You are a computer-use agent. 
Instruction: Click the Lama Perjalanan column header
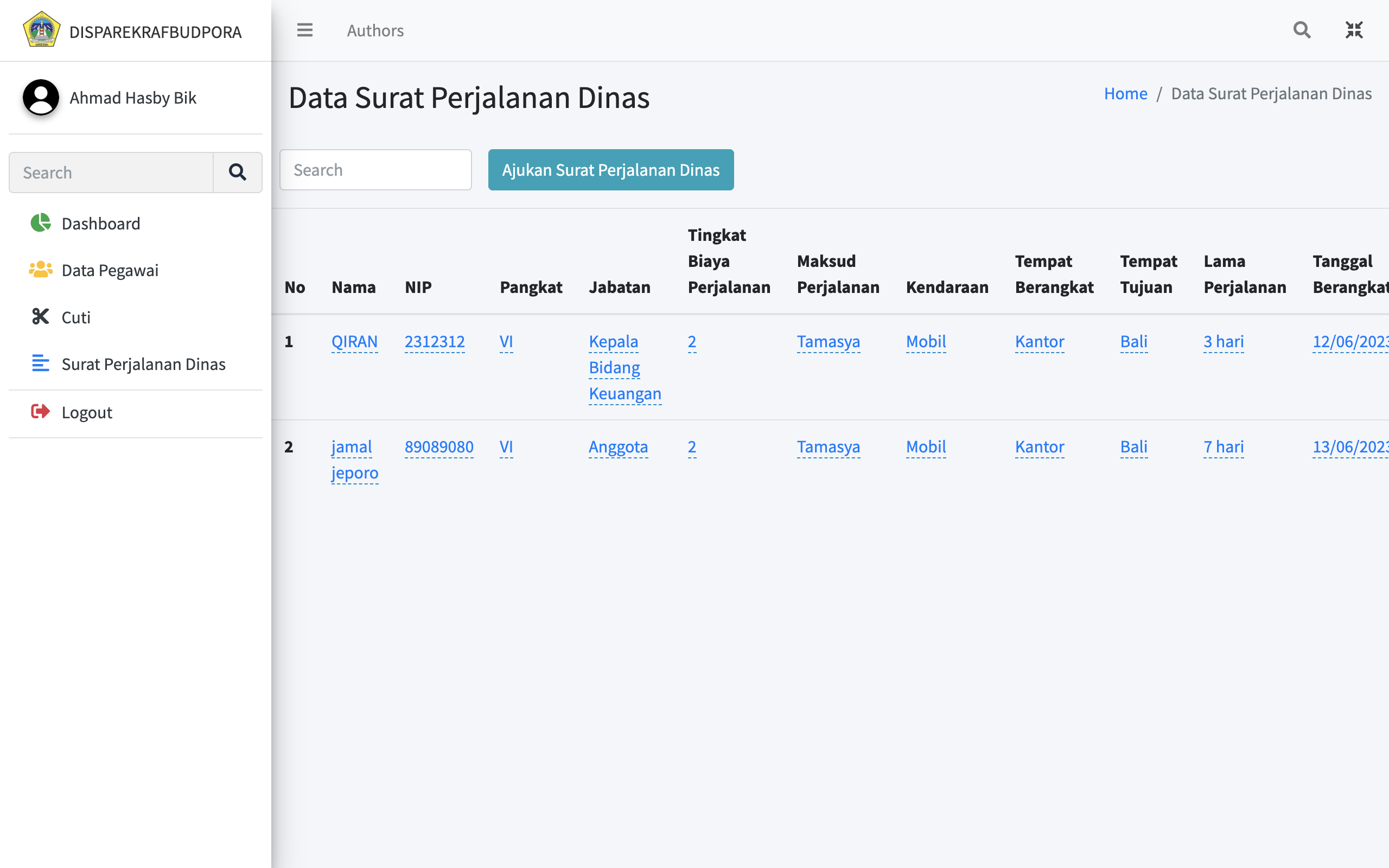point(1244,274)
